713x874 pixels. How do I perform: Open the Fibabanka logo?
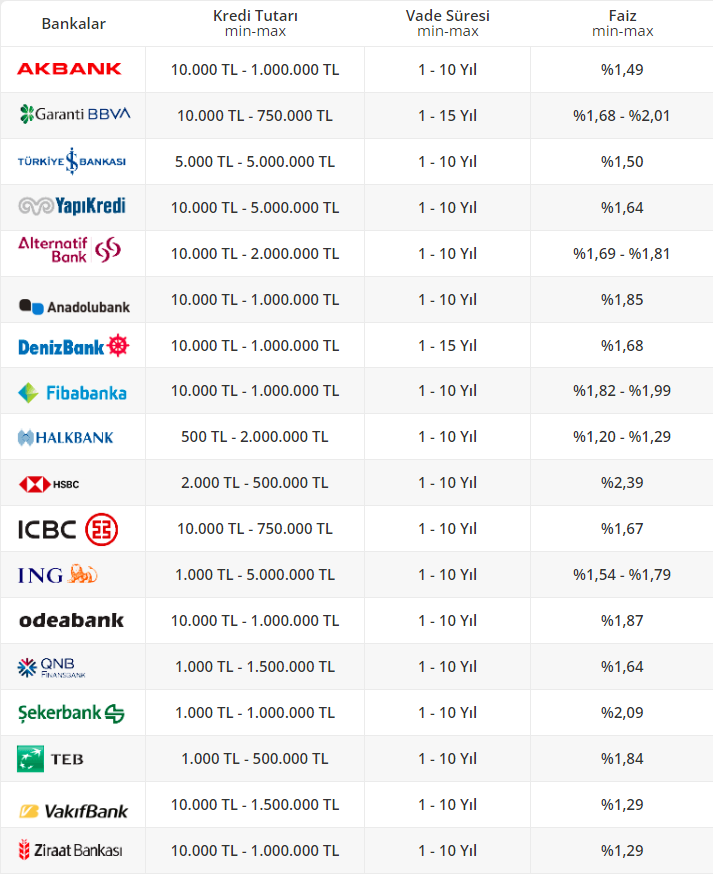coord(73,392)
